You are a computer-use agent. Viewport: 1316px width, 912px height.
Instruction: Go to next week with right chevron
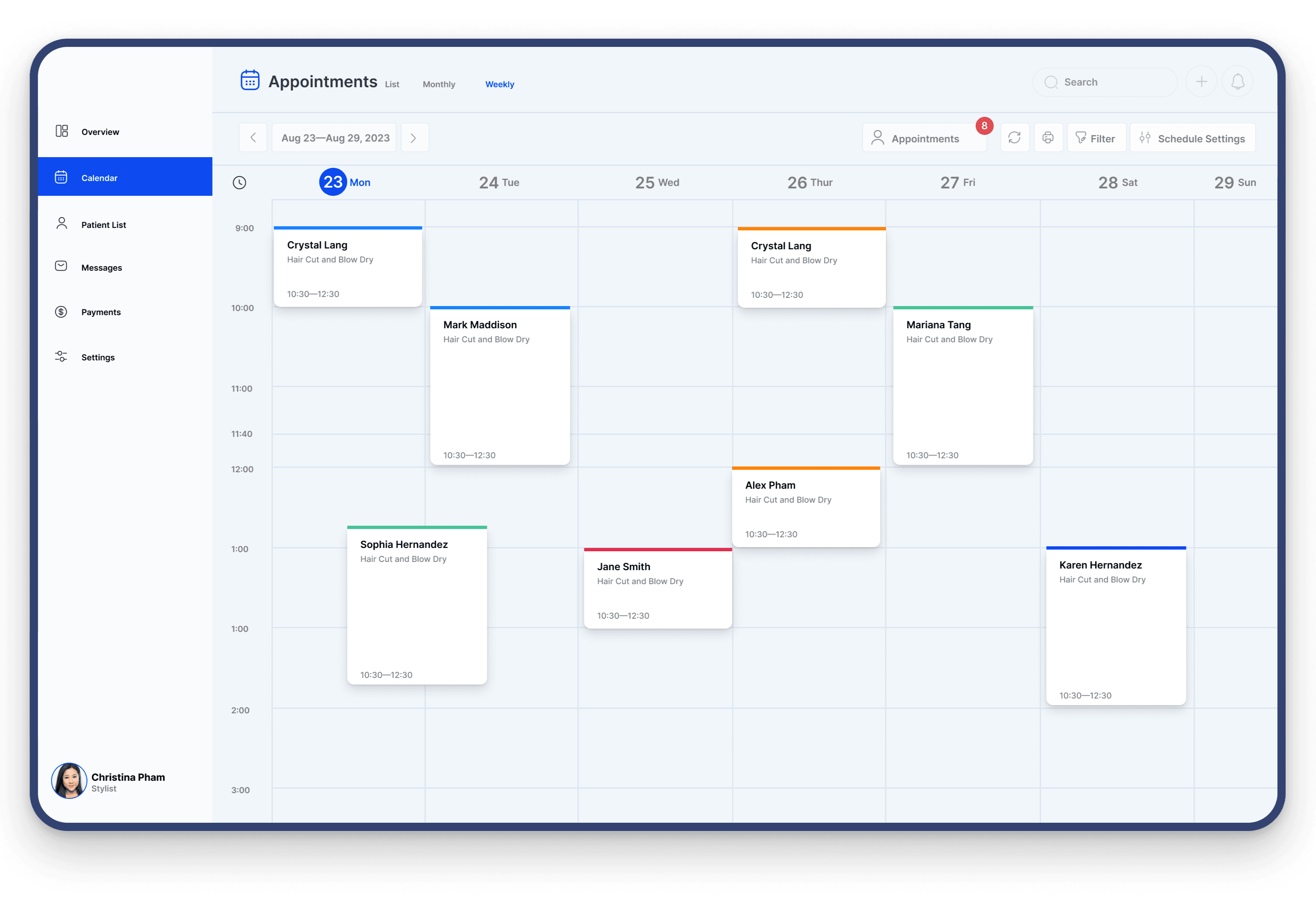[414, 138]
